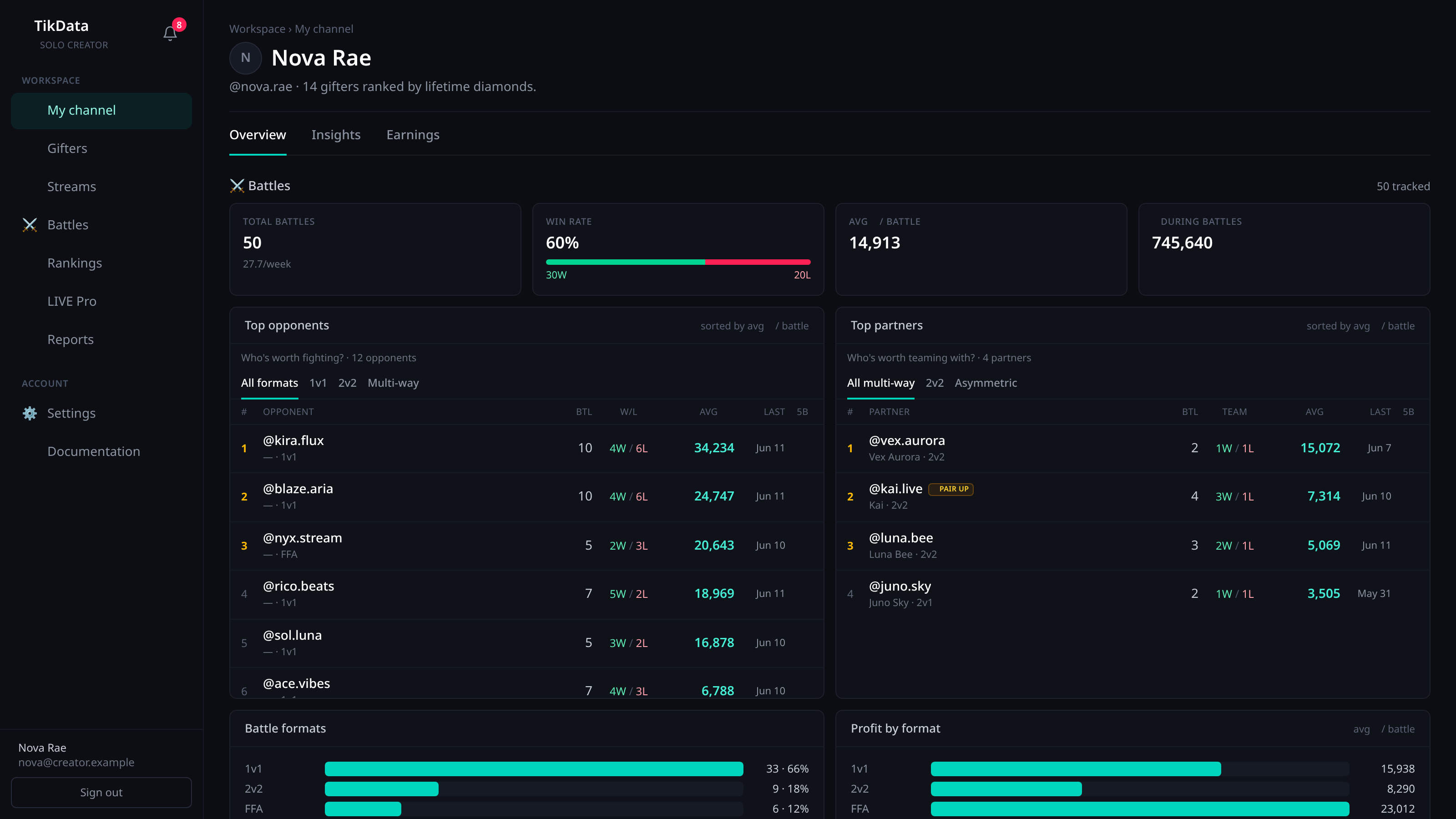The image size is (1456, 819).
Task: Open Rankings page
Action: (101, 263)
